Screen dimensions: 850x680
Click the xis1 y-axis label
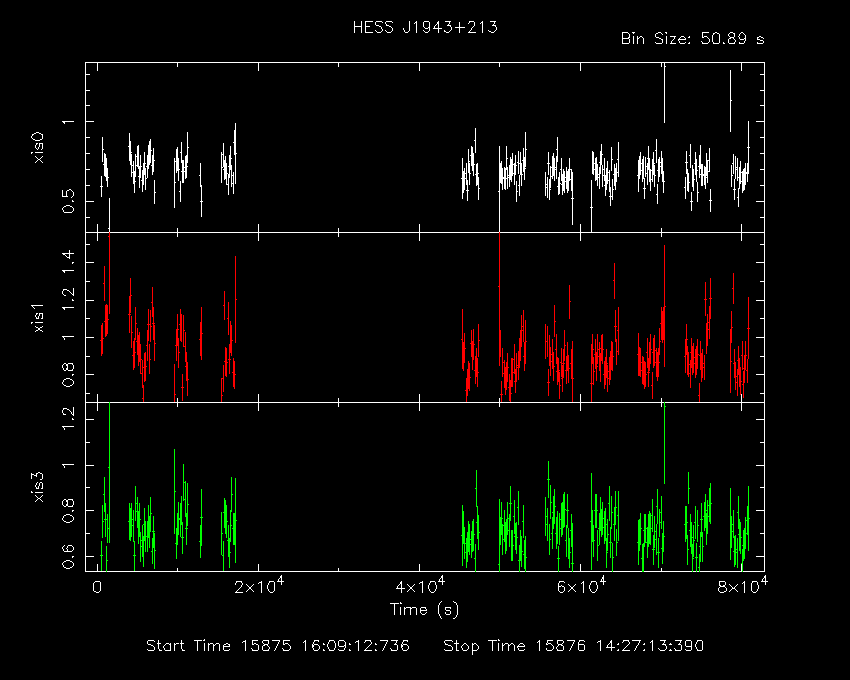tap(38, 318)
